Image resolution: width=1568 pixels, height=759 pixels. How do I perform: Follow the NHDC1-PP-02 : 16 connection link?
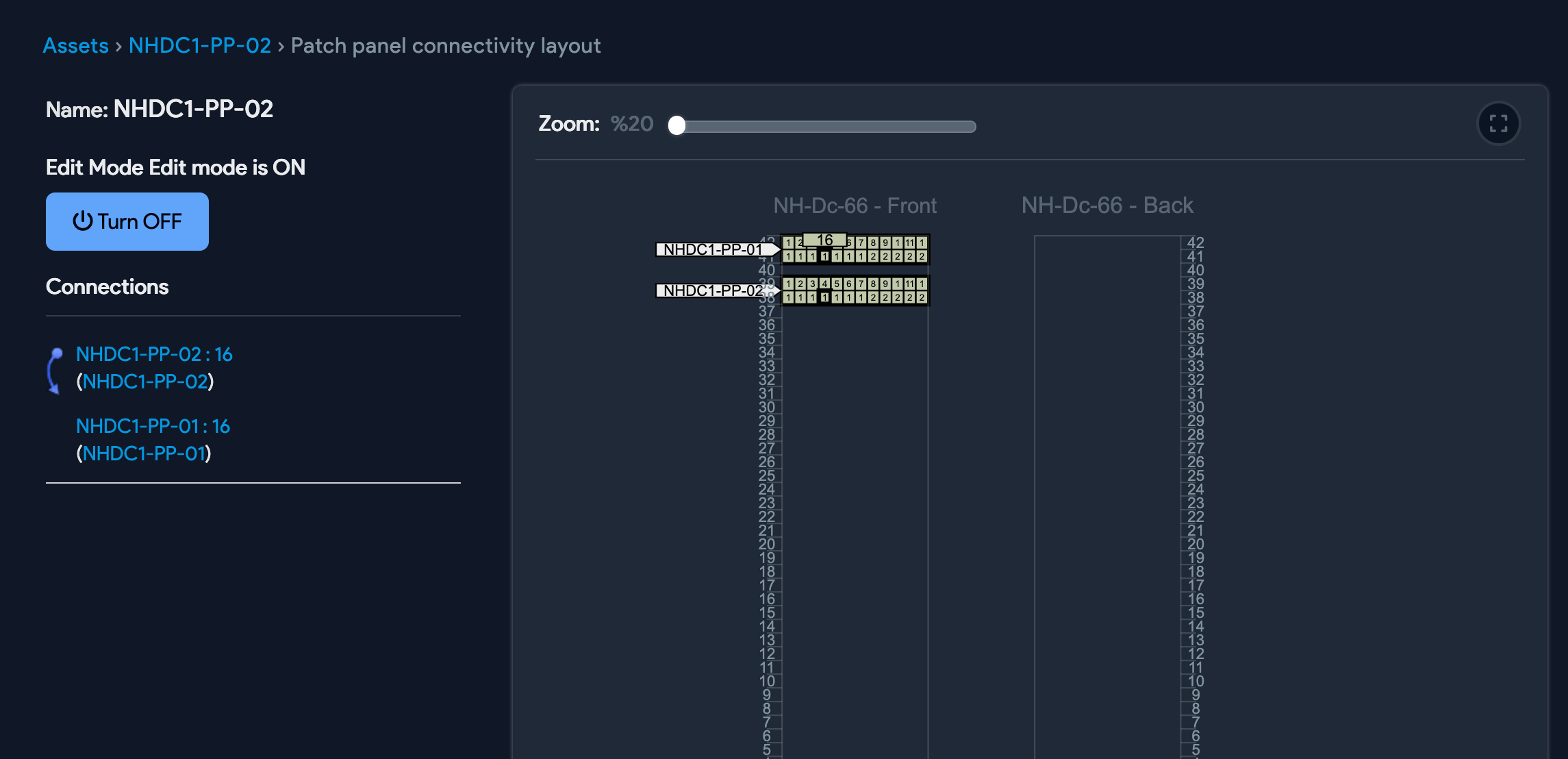[x=154, y=354]
